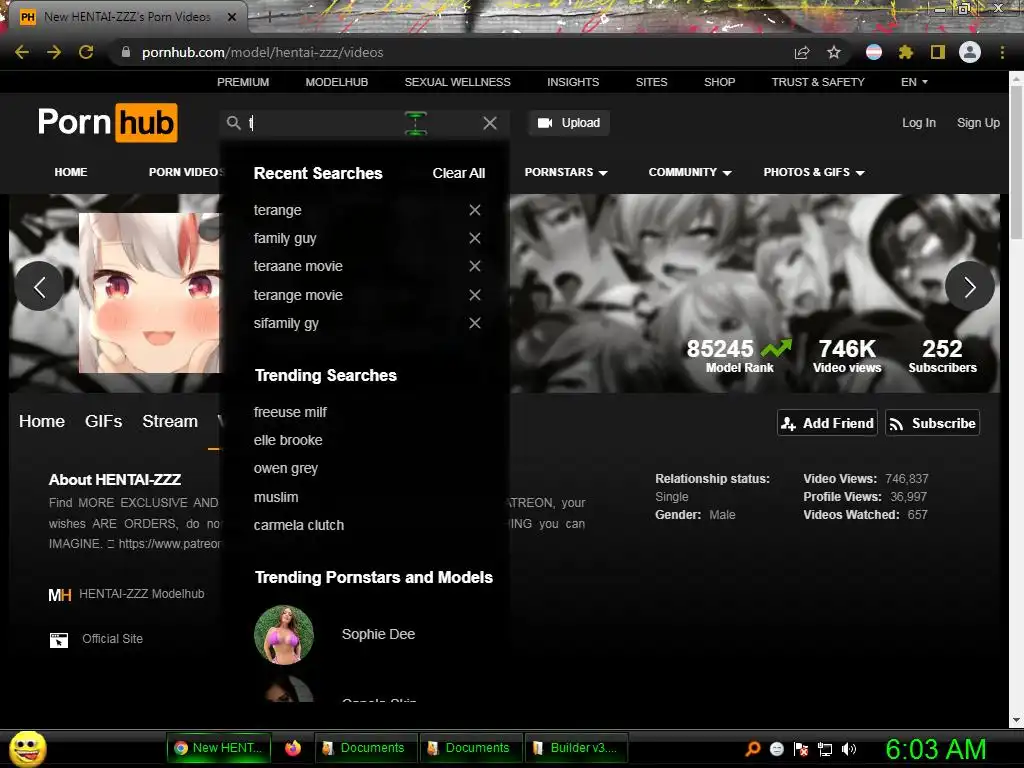This screenshot has height=768, width=1024.
Task: Open the network tray icon
Action: 825,749
